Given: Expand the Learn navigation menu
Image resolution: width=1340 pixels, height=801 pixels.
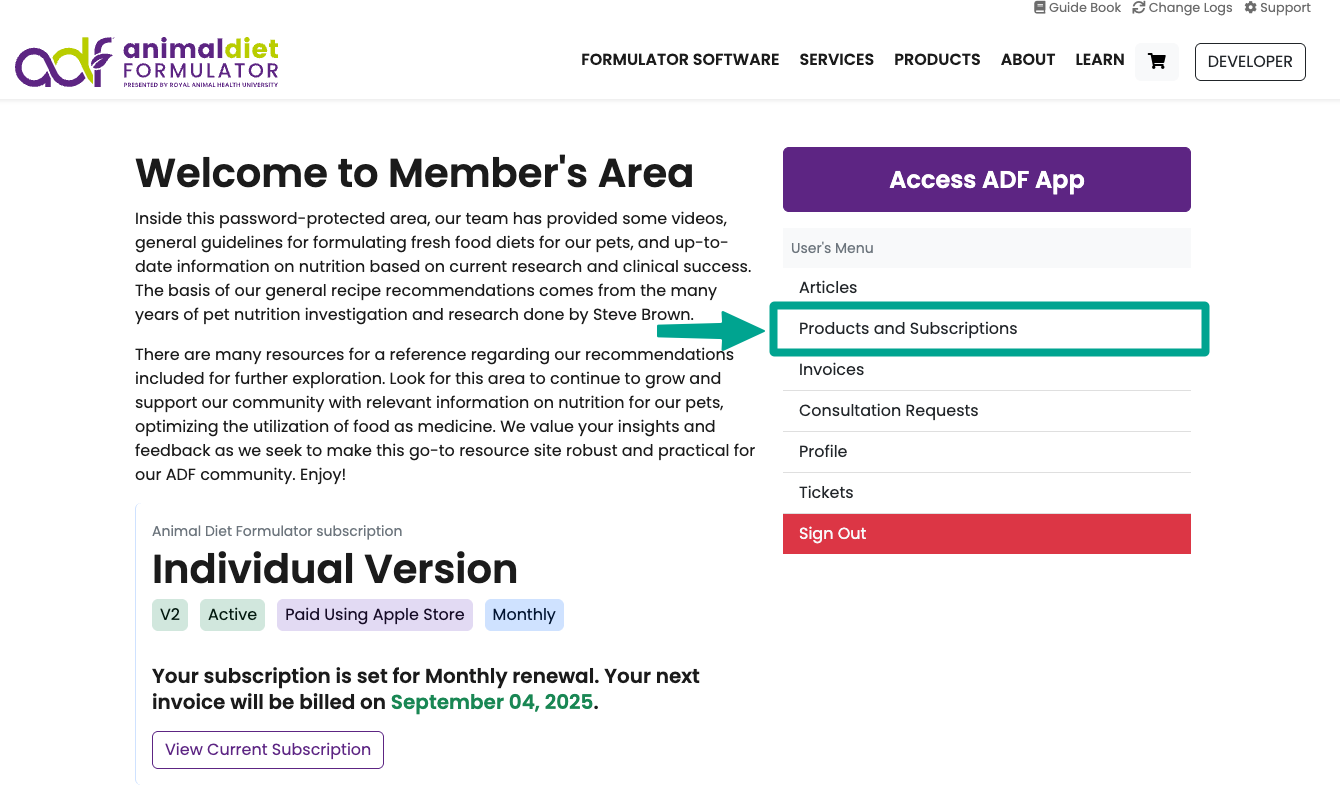Looking at the screenshot, I should tap(1100, 60).
